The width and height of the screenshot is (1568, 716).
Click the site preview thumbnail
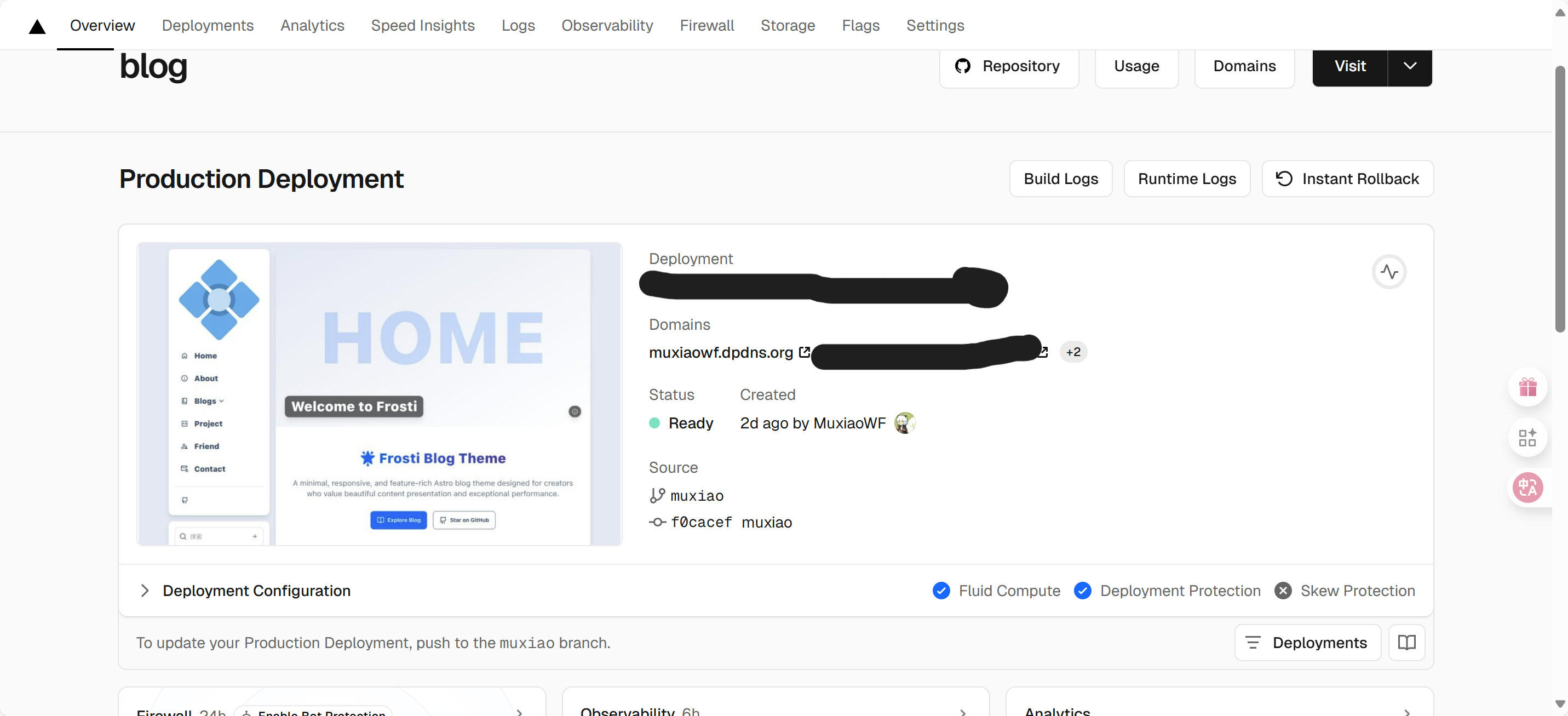(x=379, y=394)
